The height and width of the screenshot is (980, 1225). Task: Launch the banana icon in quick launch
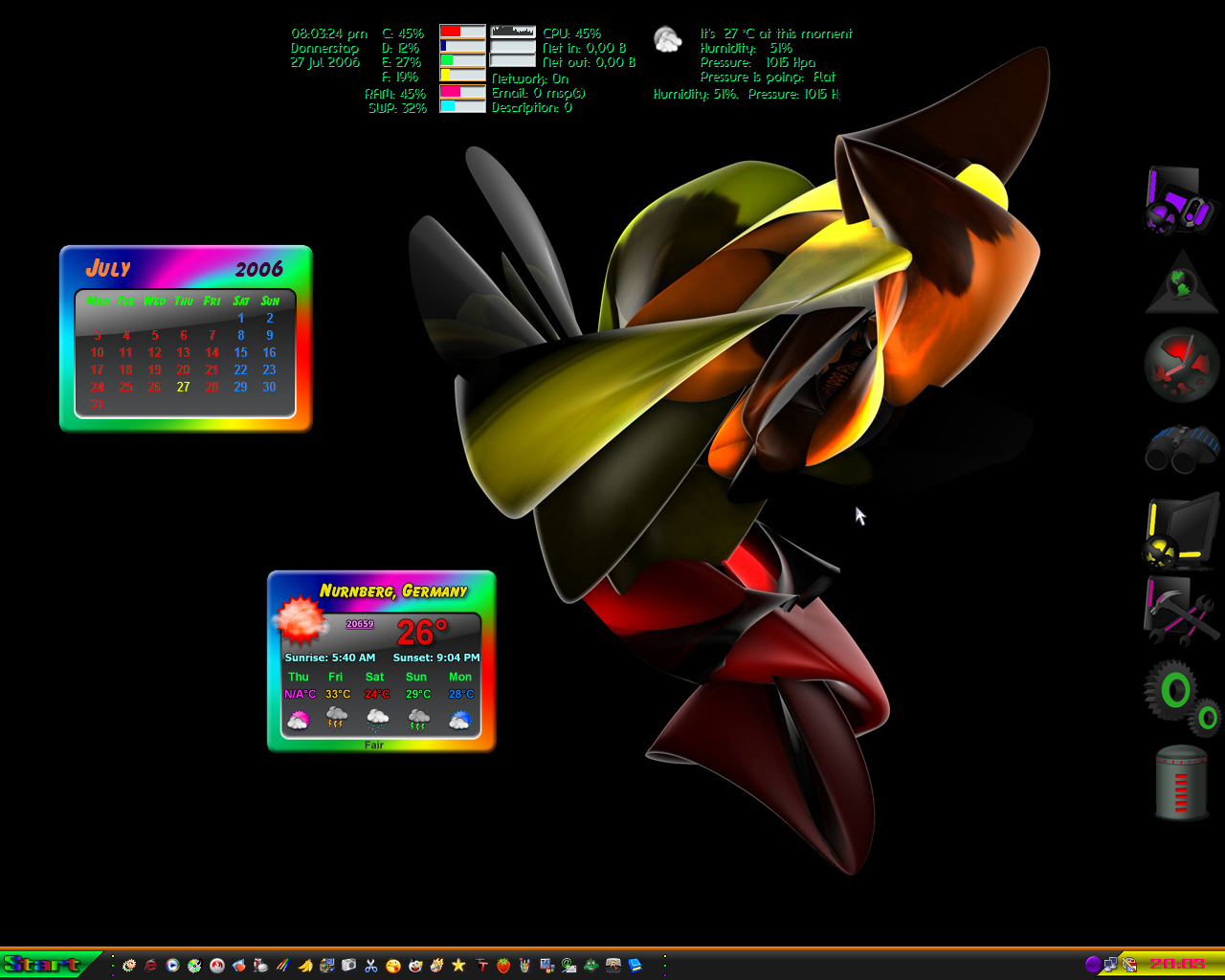305,966
